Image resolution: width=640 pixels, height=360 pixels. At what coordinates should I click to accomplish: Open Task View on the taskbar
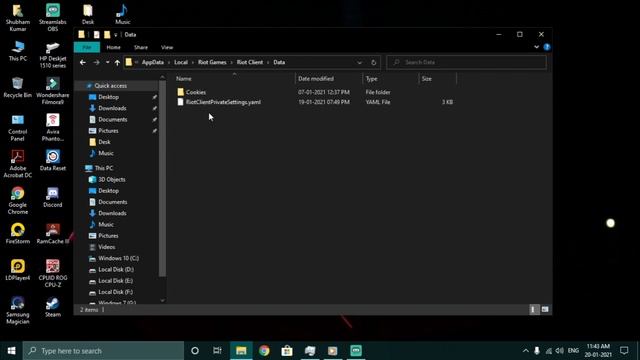pos(217,351)
